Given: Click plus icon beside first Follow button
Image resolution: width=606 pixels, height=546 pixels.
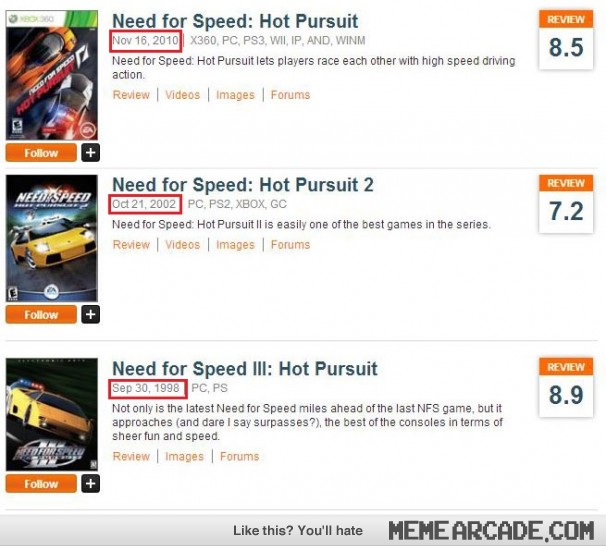Looking at the screenshot, I should (x=90, y=153).
